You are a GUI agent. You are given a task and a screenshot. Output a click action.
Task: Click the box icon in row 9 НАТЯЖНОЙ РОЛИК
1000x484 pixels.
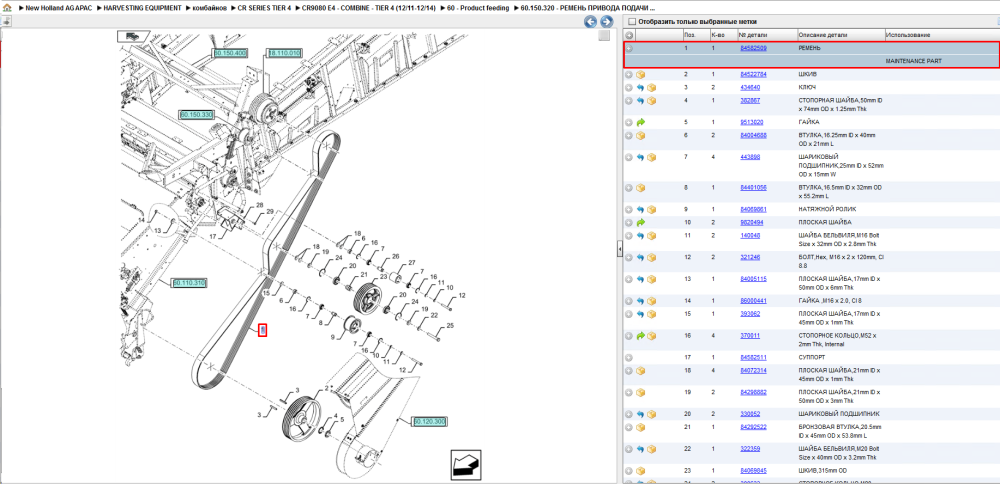click(x=652, y=209)
